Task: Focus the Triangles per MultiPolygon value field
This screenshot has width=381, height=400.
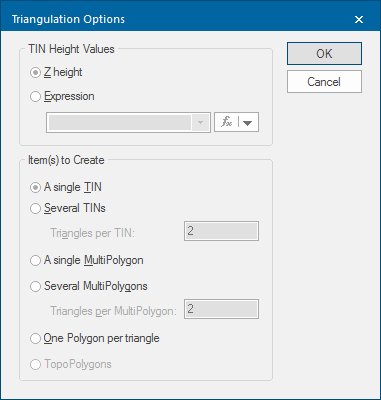Action: tap(221, 309)
